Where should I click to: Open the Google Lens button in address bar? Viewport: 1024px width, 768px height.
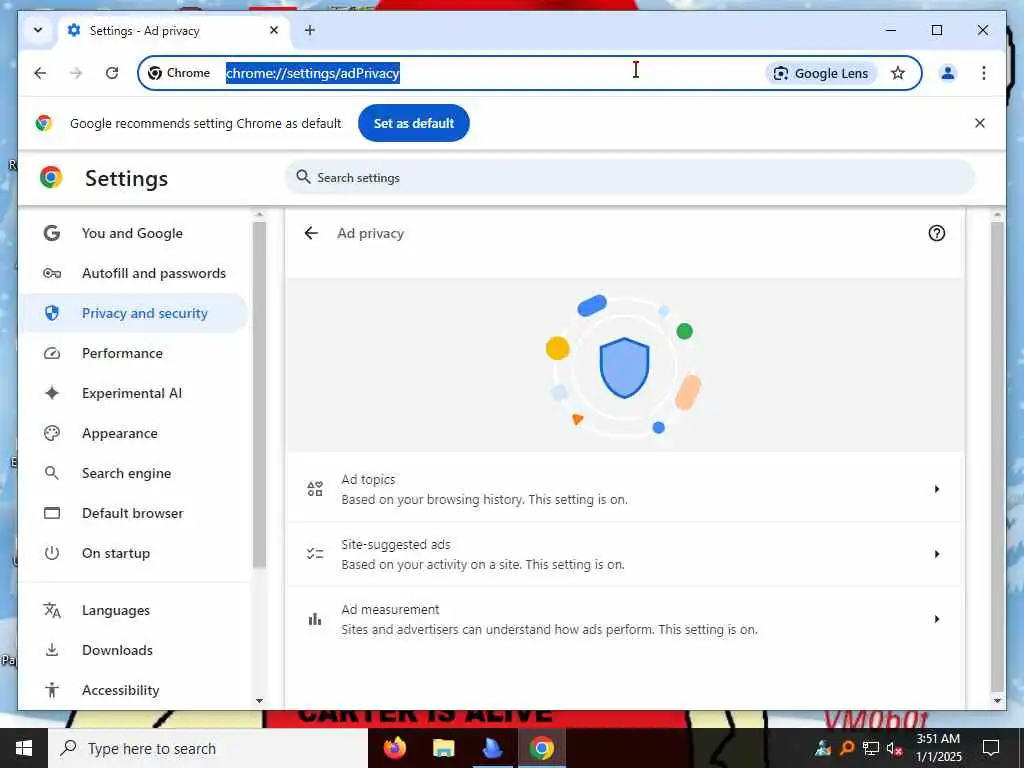tap(821, 73)
